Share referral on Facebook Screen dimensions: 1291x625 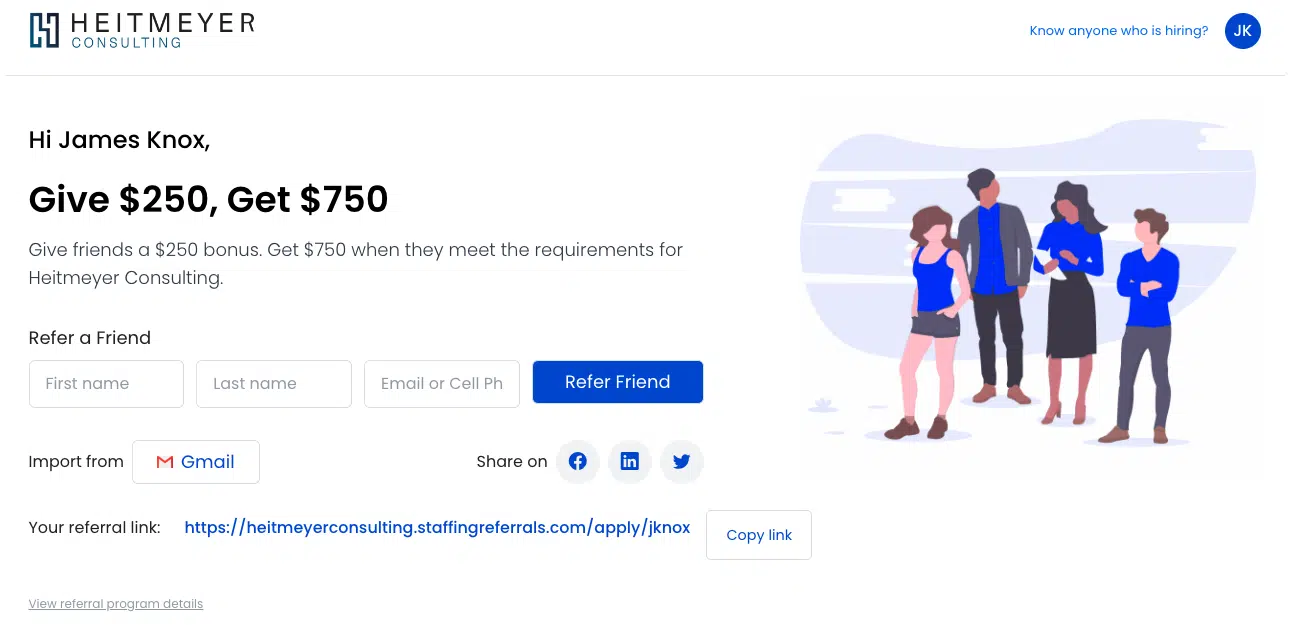(578, 462)
